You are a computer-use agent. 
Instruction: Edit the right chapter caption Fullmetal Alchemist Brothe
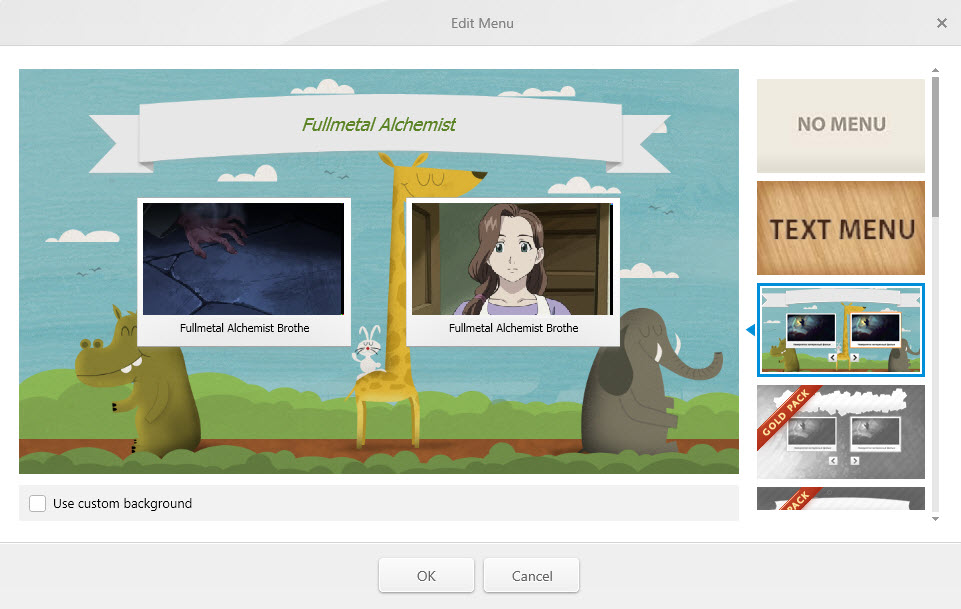(514, 328)
